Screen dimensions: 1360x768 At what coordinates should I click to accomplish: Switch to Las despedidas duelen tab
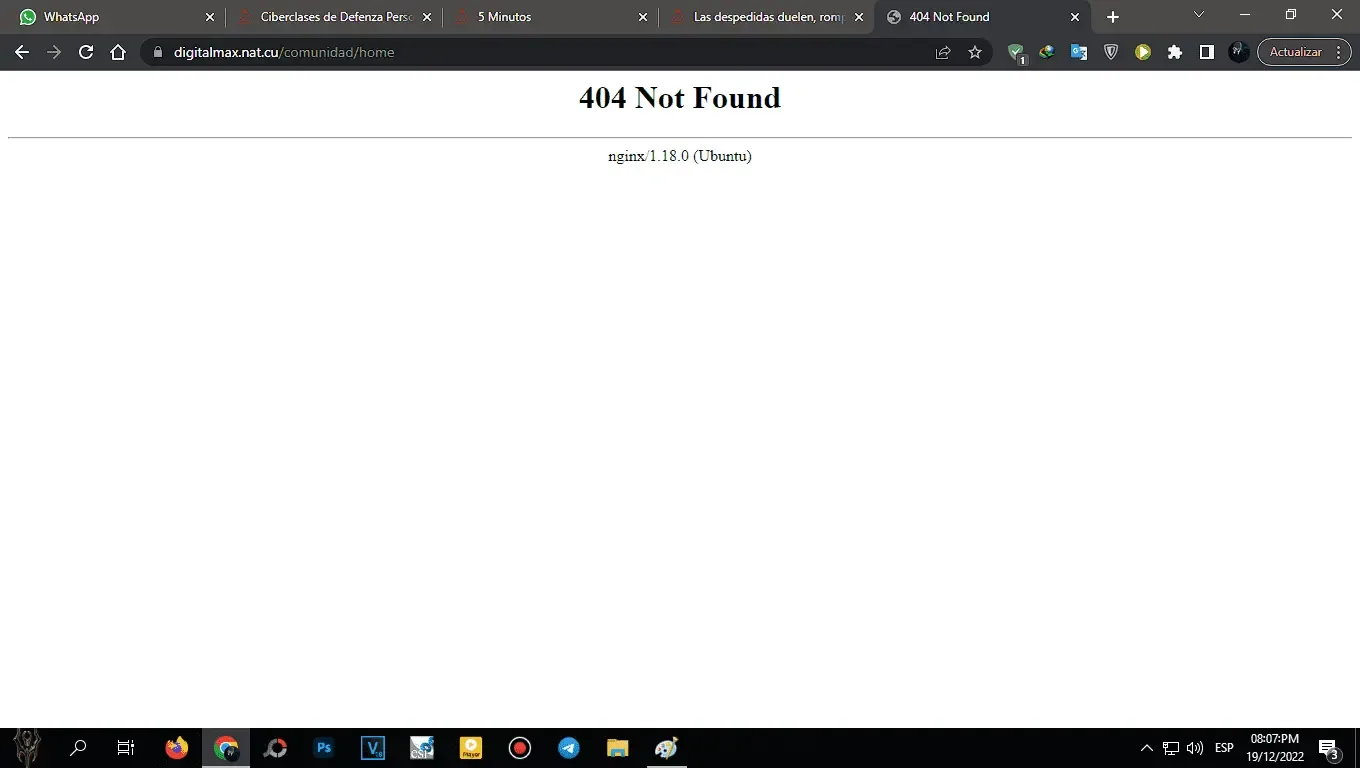point(769,17)
